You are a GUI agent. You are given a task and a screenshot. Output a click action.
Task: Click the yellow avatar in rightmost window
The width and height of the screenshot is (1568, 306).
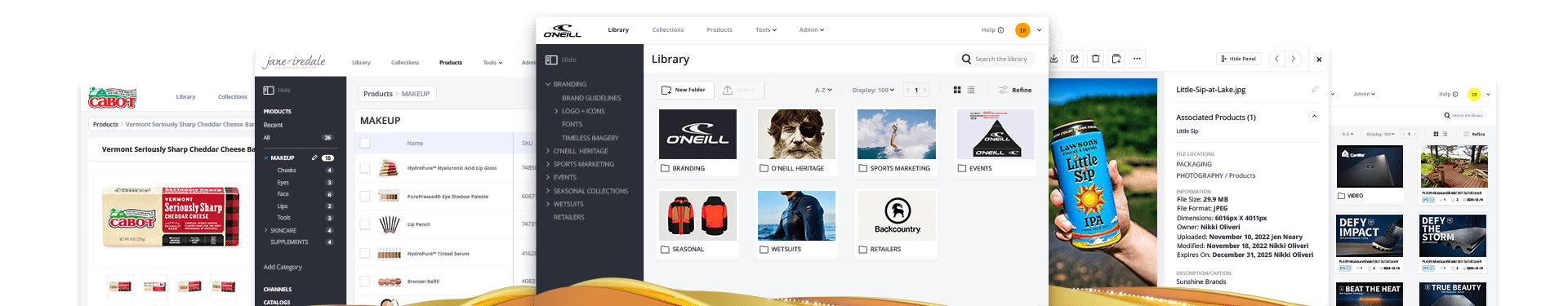pos(1474,94)
